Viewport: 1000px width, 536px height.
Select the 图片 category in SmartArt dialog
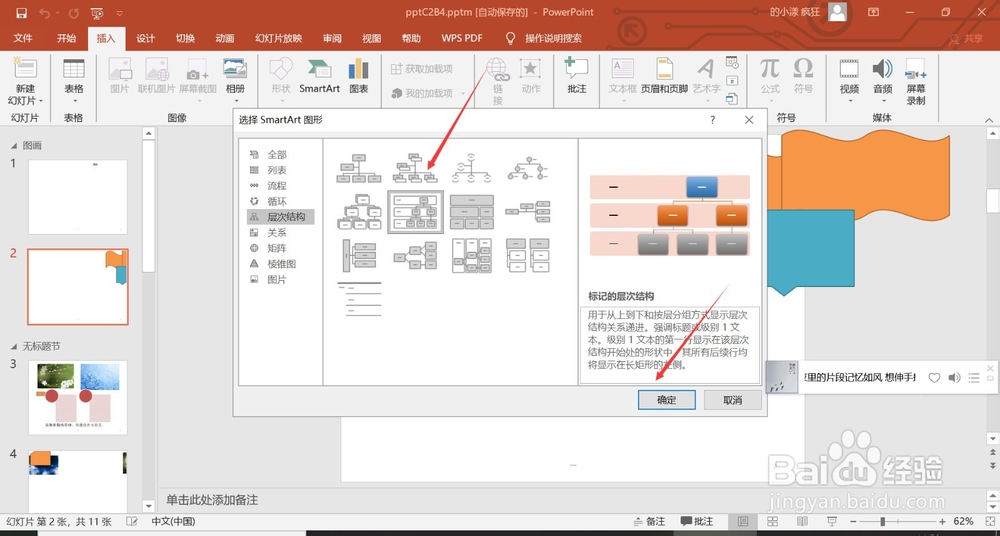[x=280, y=279]
